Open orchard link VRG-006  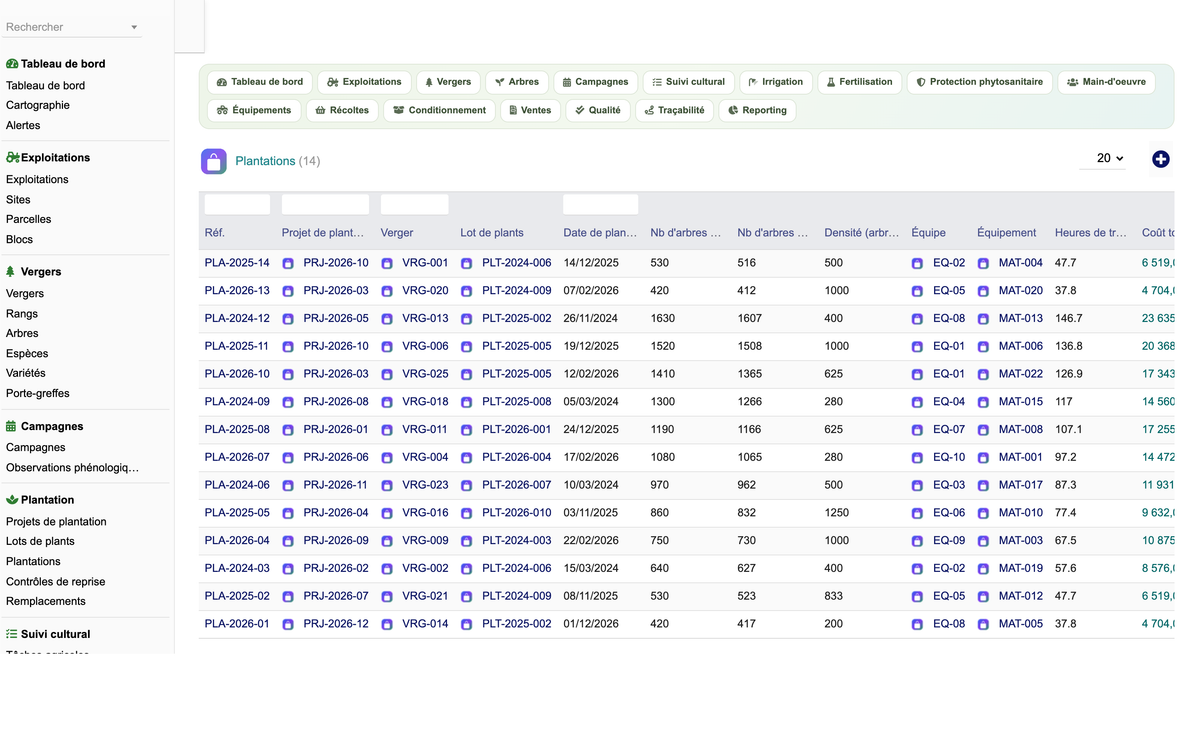[x=425, y=346]
